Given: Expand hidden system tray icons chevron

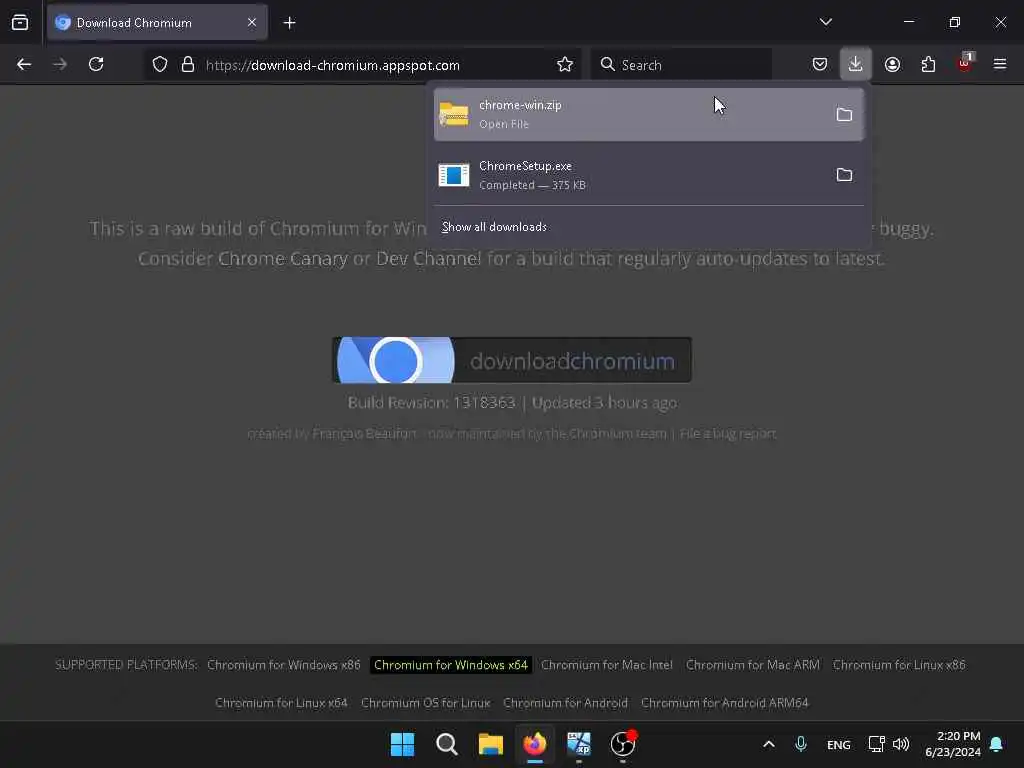Looking at the screenshot, I should 769,744.
